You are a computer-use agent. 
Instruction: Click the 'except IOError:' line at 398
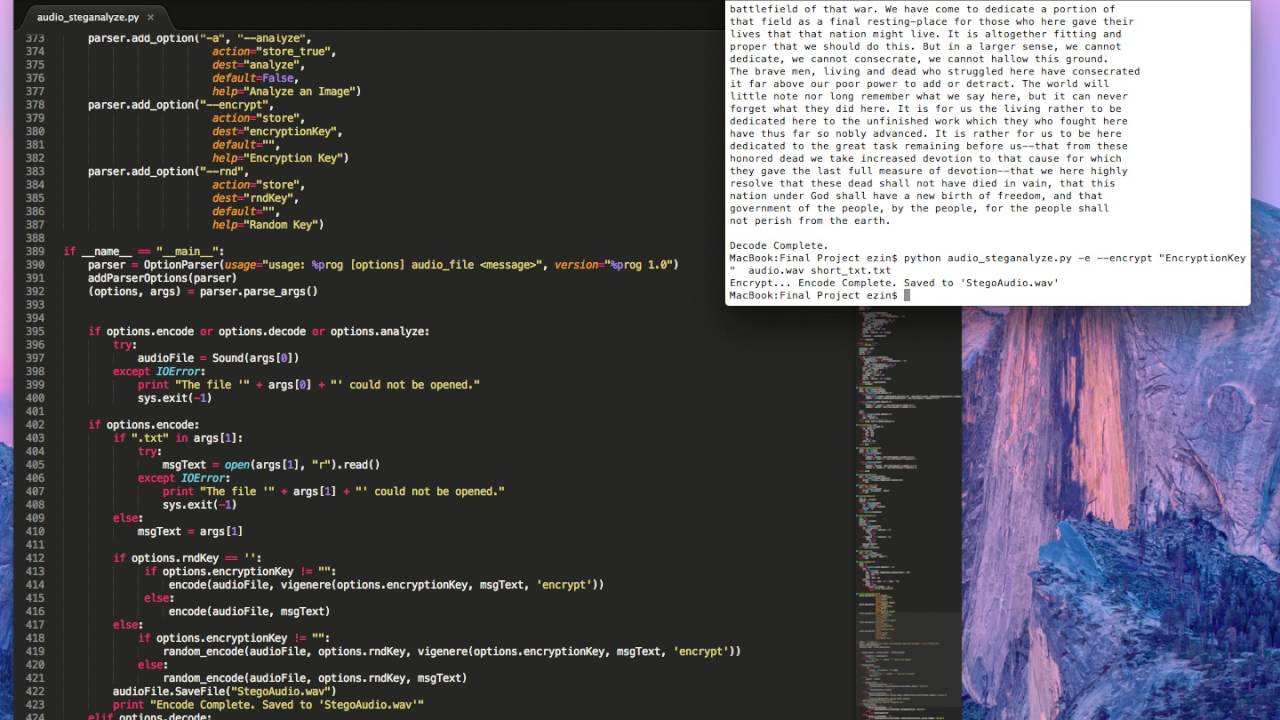pyautogui.click(x=159, y=371)
